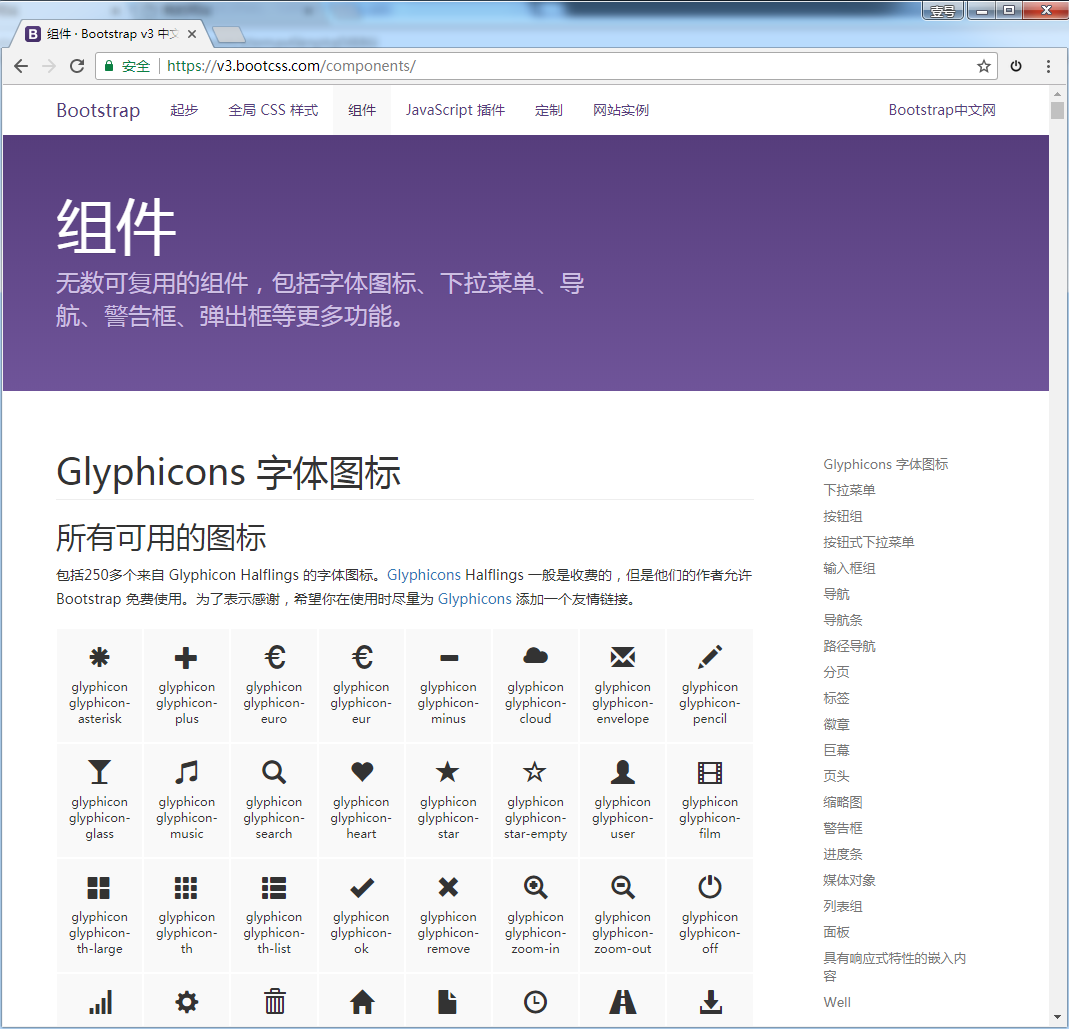
Task: Select the download arrow icon in the bottom row
Action: [x=710, y=1002]
